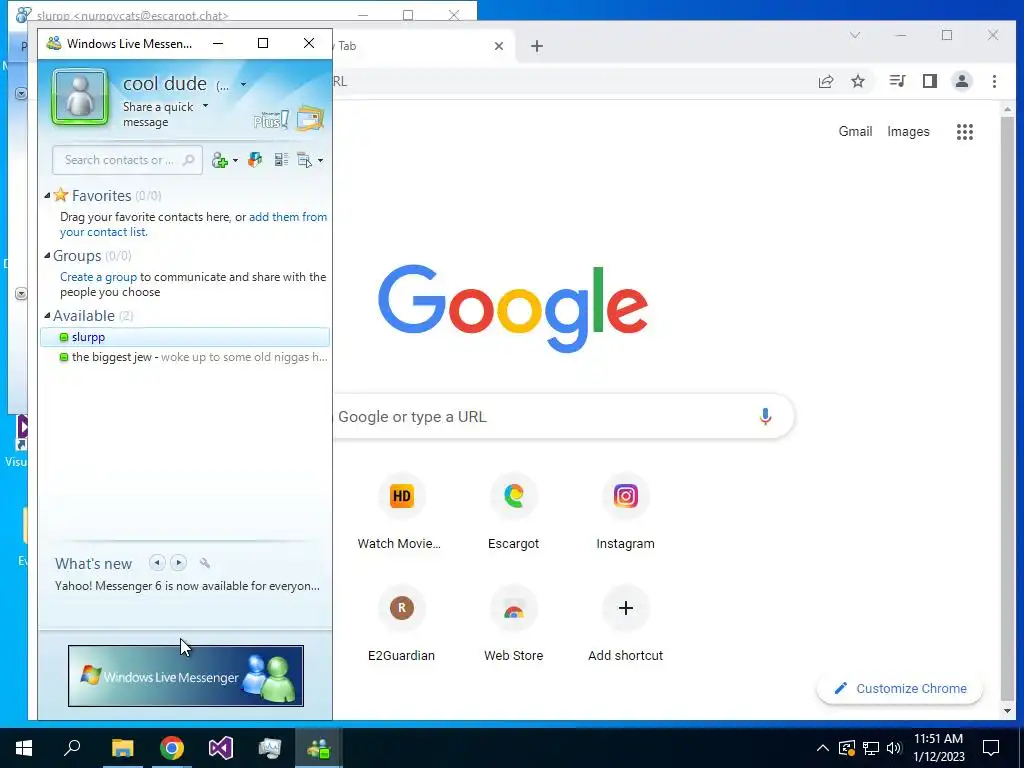Click the Chrome scrollbar down arrow
Image resolution: width=1024 pixels, height=768 pixels.
tap(1006, 711)
